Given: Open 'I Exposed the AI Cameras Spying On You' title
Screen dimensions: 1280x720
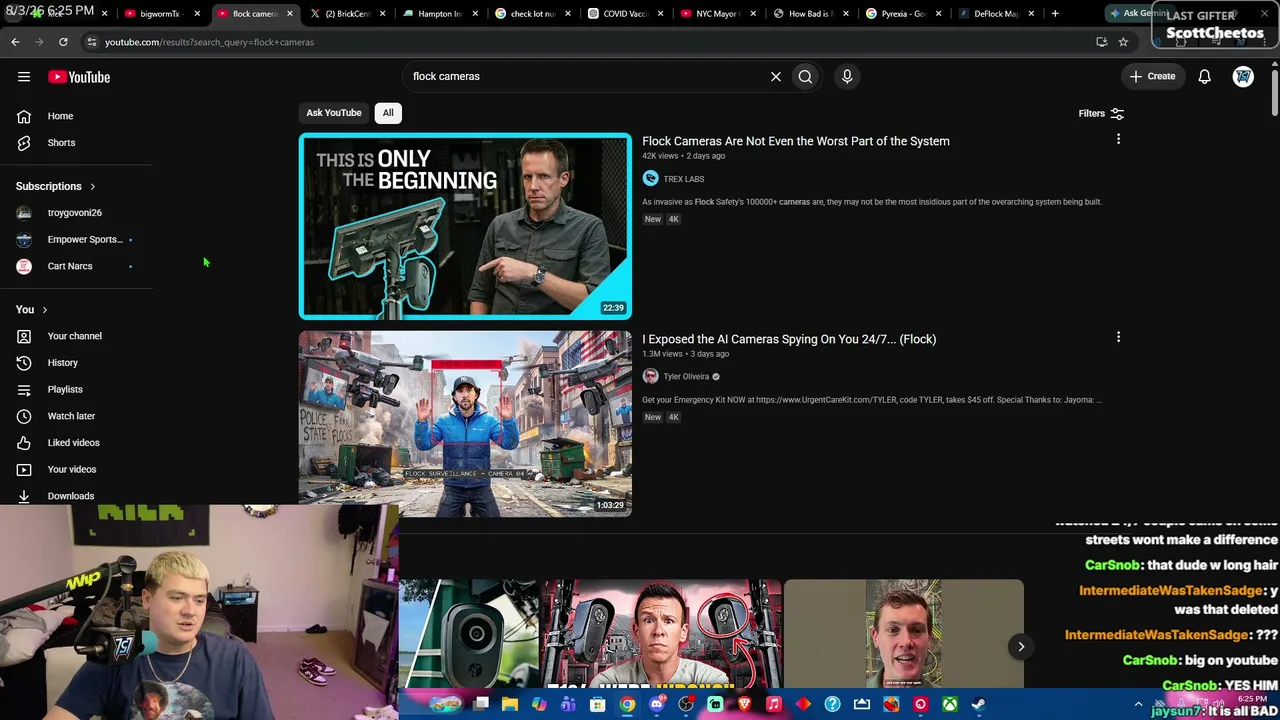Looking at the screenshot, I should click(789, 339).
